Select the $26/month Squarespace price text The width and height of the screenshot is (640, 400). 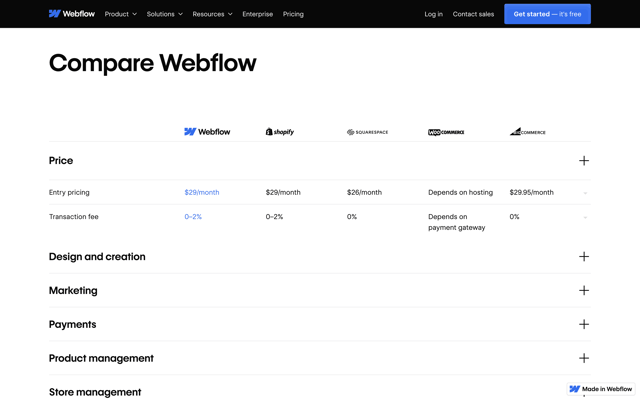[x=364, y=192]
